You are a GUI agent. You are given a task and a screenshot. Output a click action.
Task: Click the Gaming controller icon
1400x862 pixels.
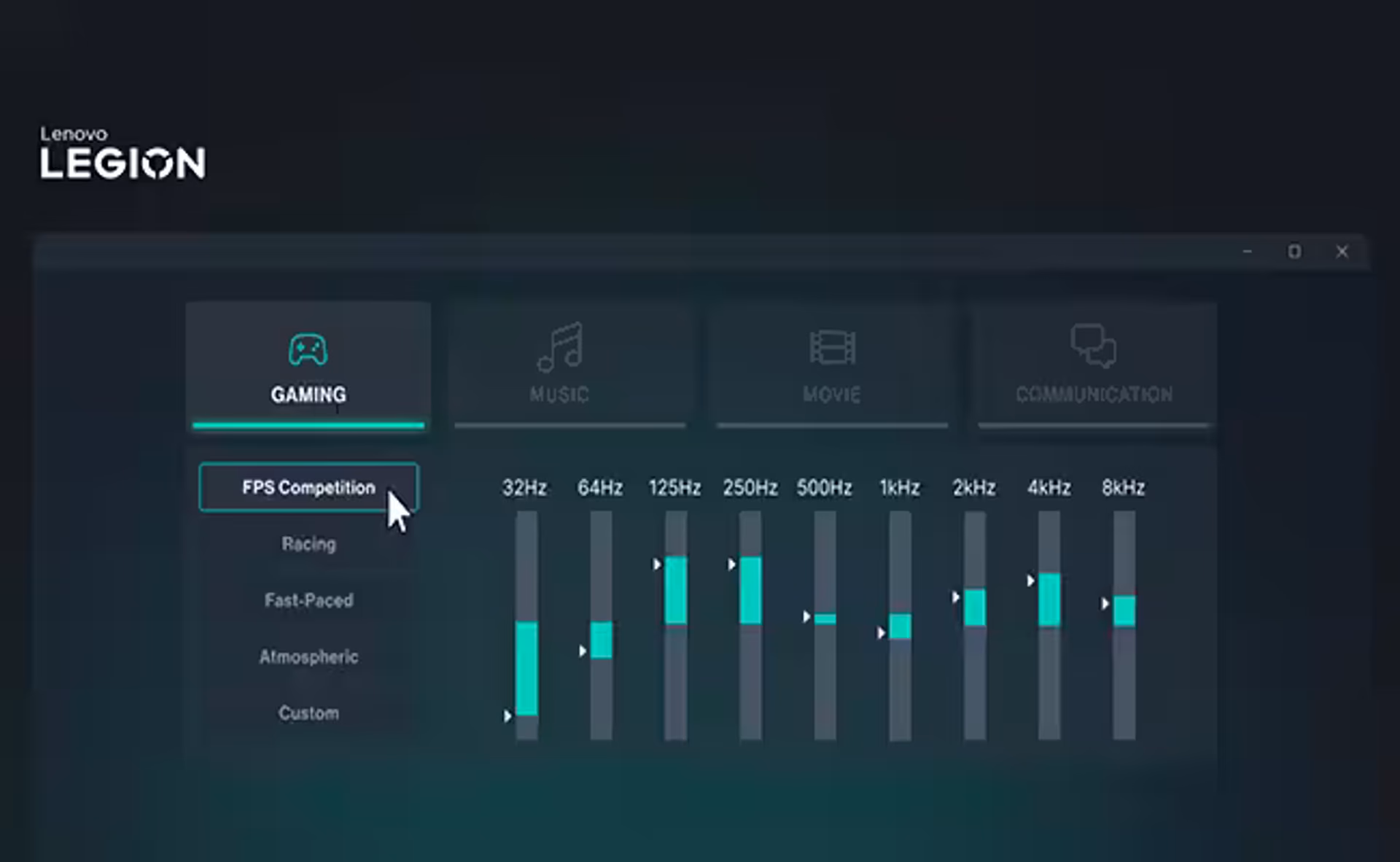coord(308,350)
